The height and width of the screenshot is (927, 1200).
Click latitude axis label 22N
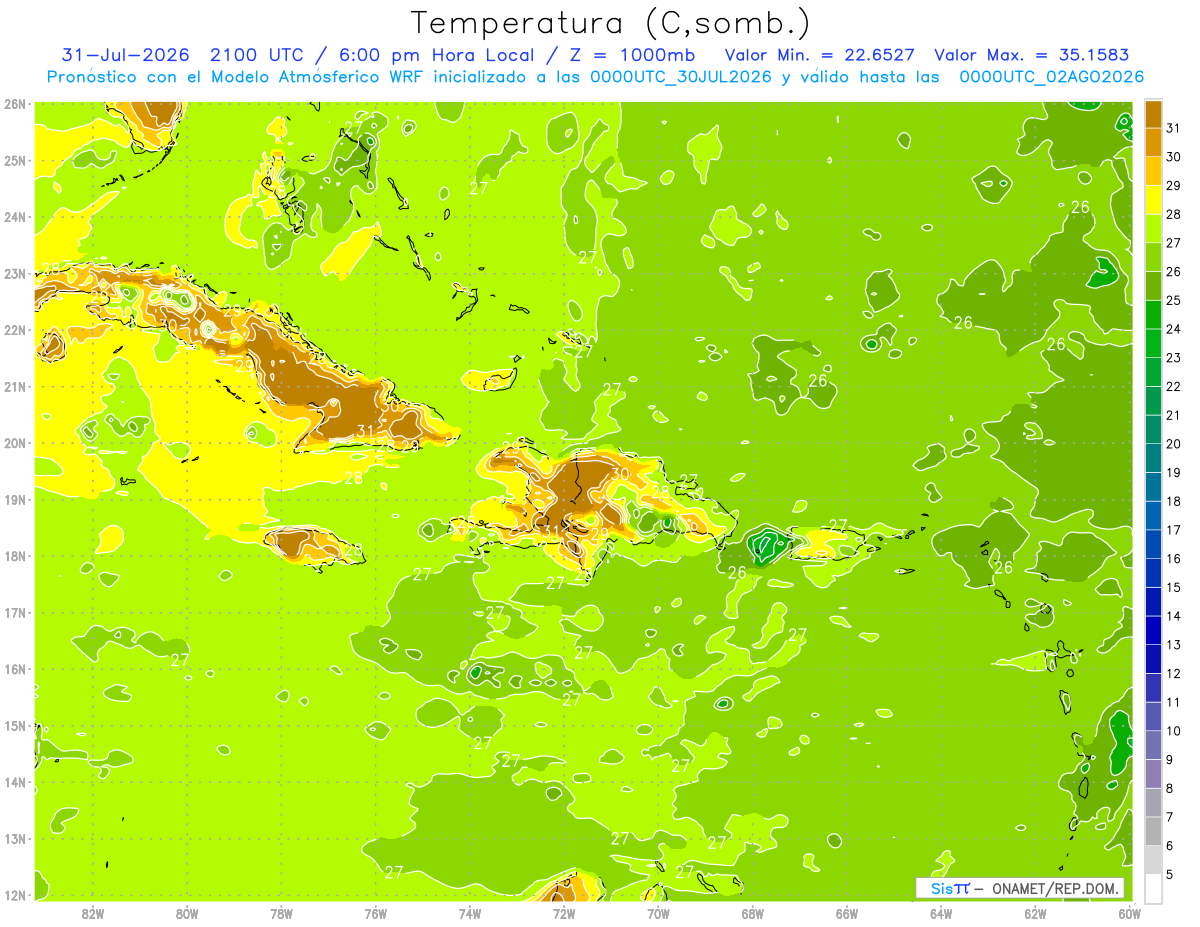[x=14, y=330]
